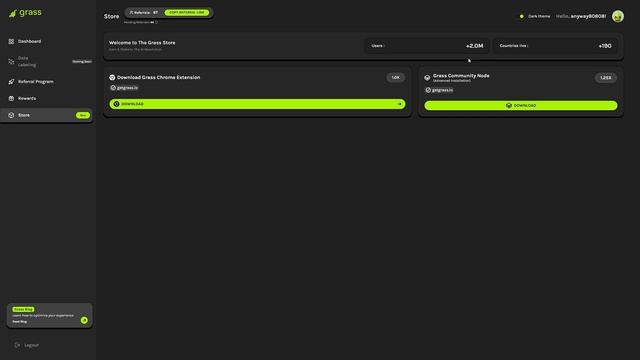Download the Grass Community Node
This screenshot has width=640, height=360.
(521, 105)
